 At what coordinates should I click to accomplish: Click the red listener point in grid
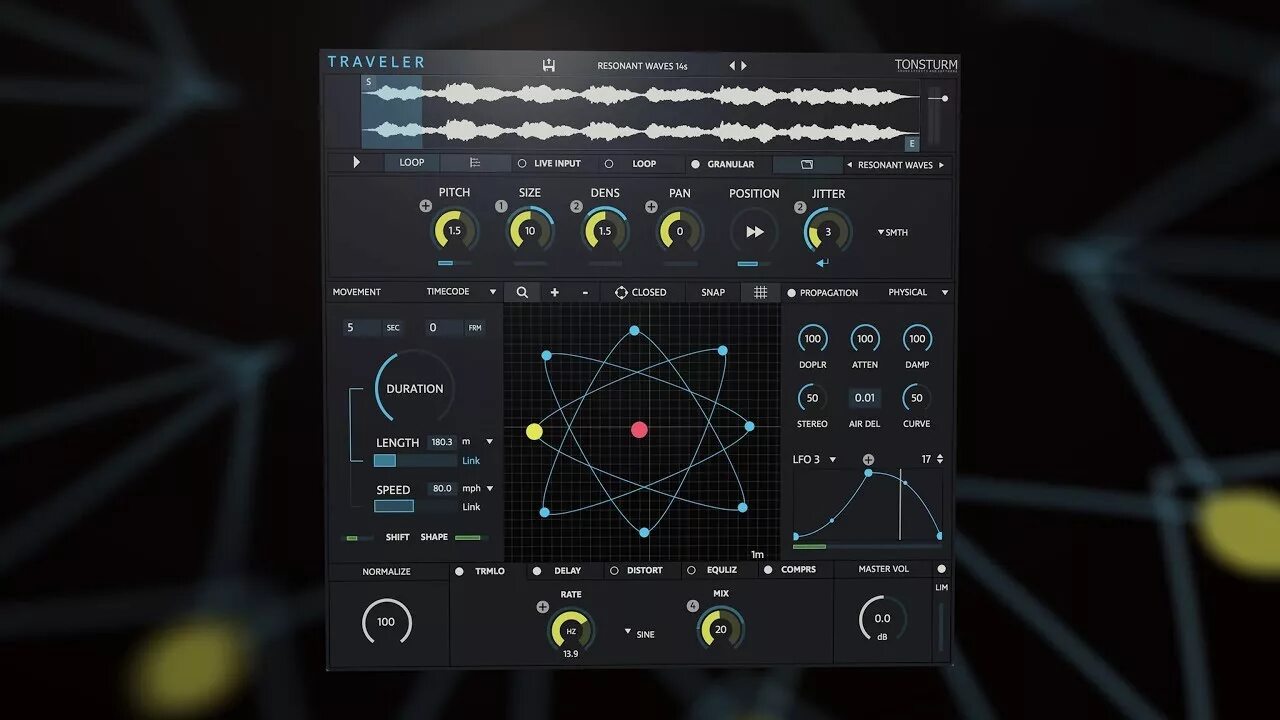639,430
